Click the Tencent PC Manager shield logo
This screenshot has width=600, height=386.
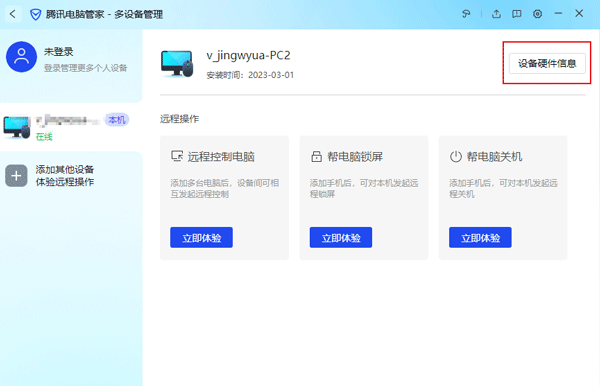click(x=36, y=15)
